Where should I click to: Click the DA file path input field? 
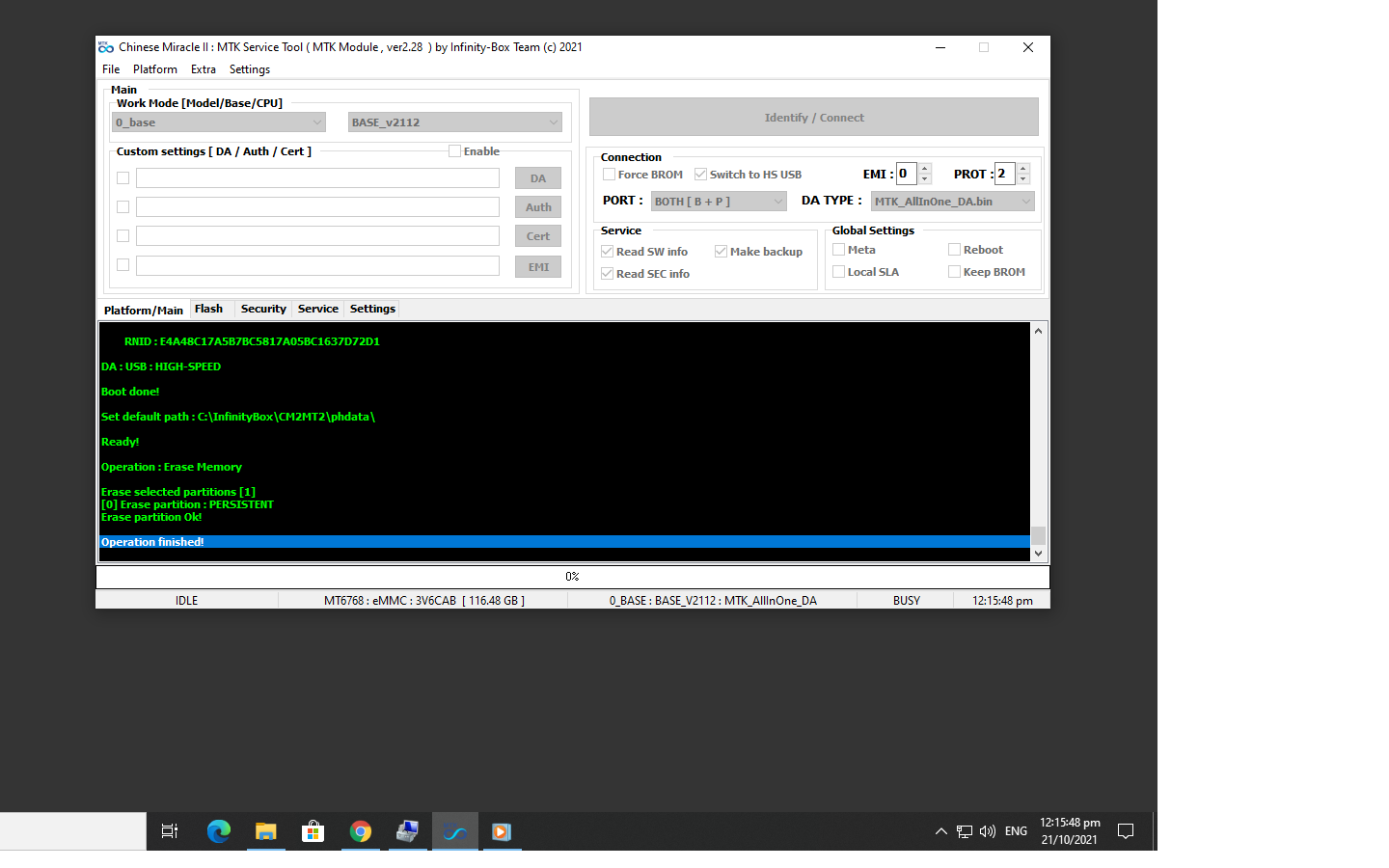click(317, 178)
